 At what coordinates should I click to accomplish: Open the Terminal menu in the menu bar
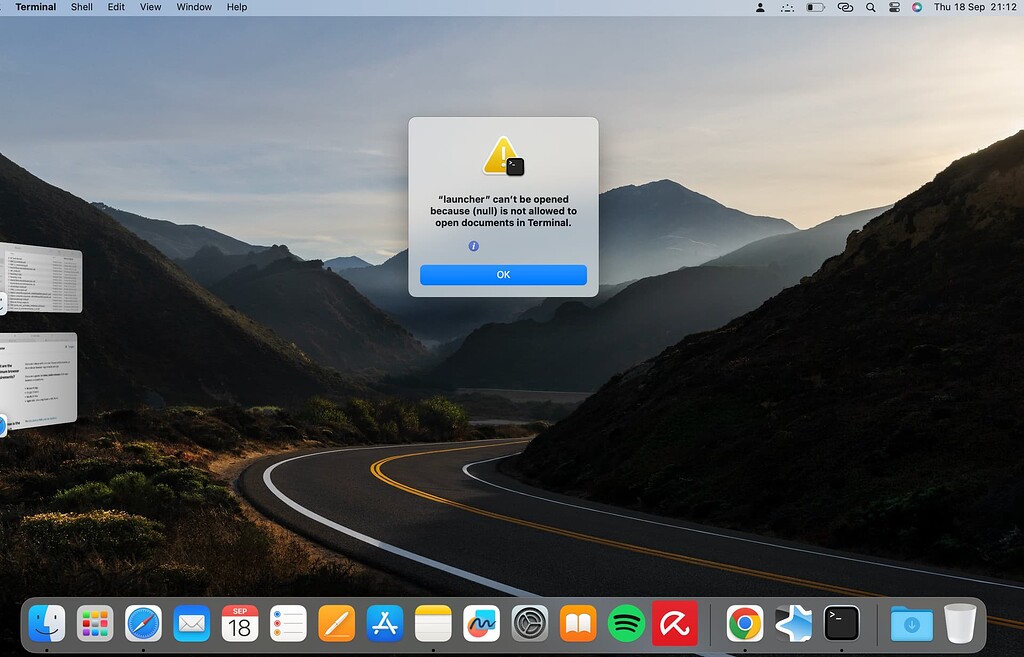[x=34, y=7]
